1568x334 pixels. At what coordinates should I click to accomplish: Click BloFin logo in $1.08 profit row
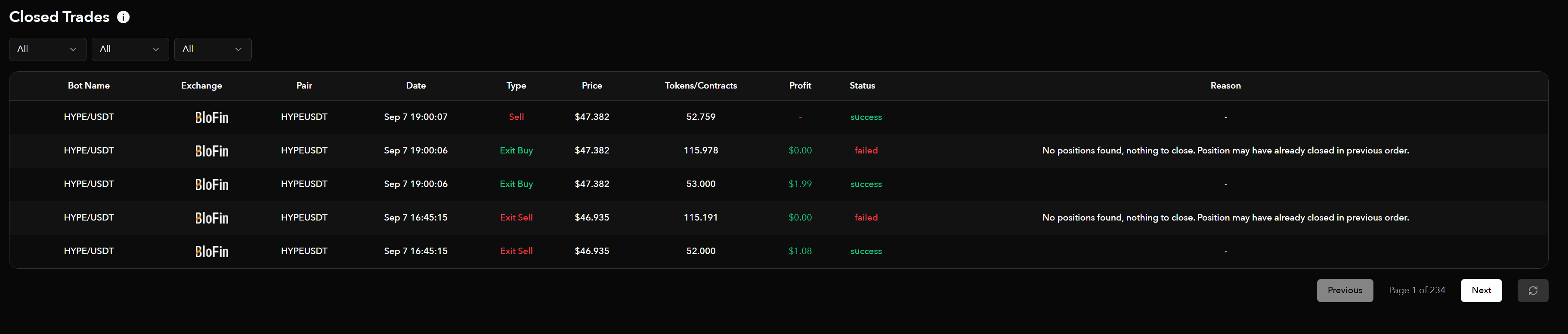pyautogui.click(x=211, y=251)
